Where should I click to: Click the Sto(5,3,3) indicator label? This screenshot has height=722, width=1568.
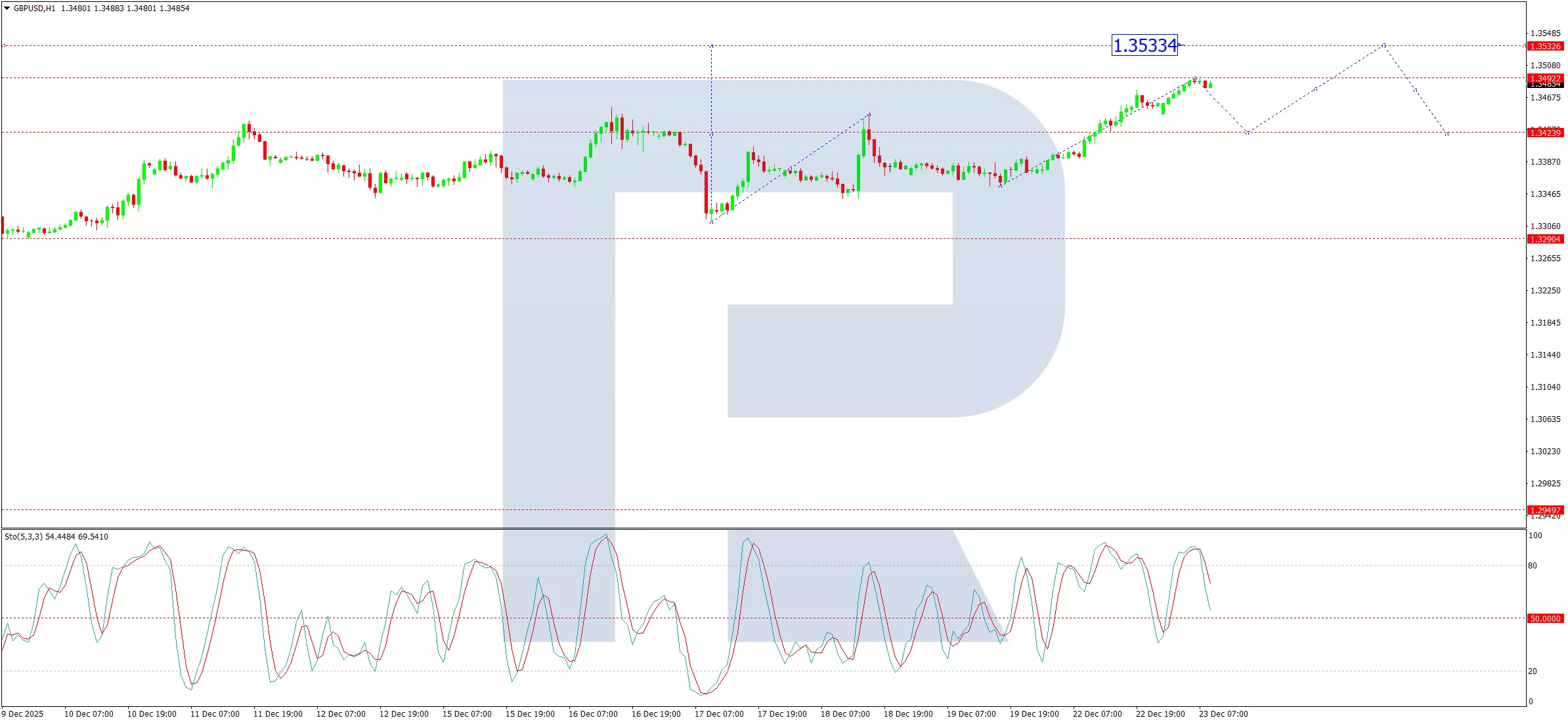click(24, 537)
